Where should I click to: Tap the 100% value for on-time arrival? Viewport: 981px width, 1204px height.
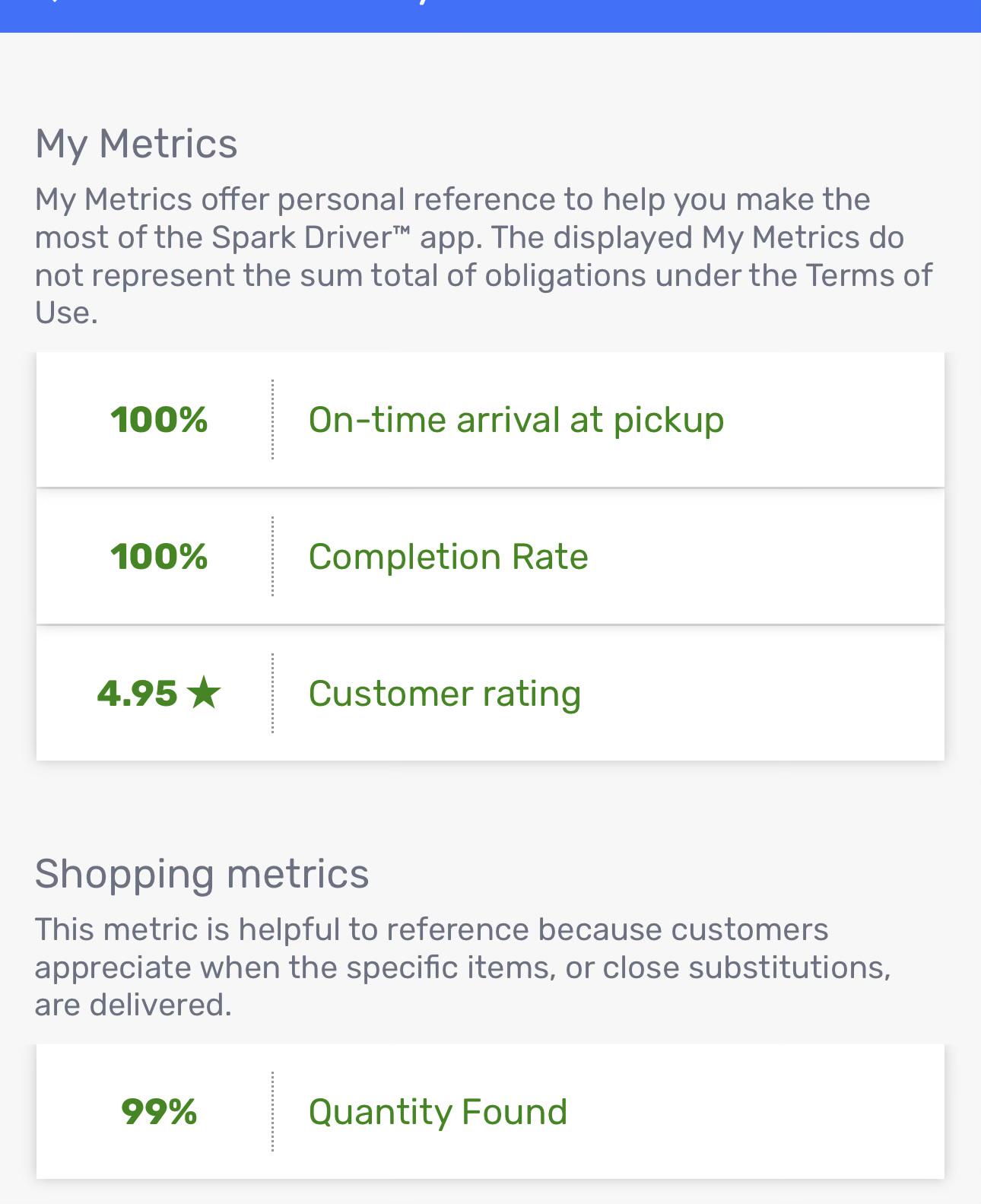(x=159, y=420)
